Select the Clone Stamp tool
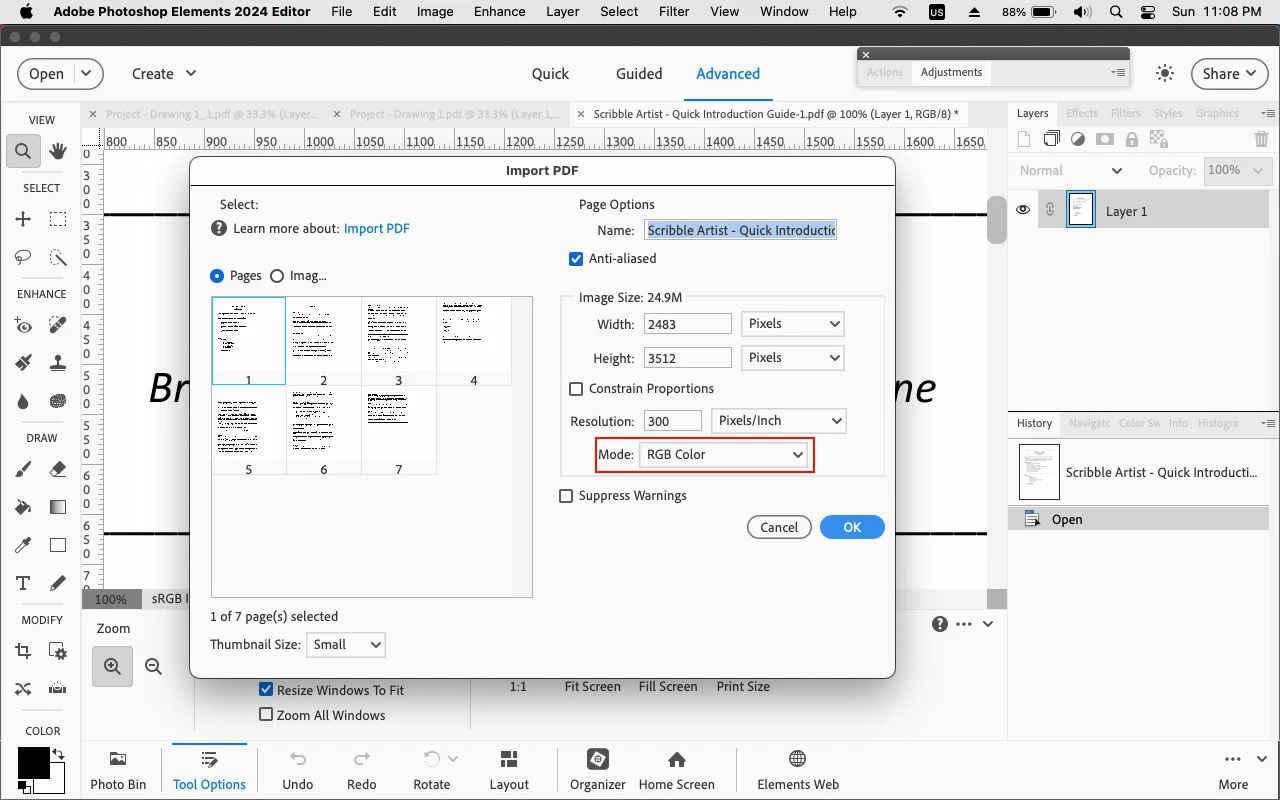This screenshot has width=1280, height=800. (58, 363)
